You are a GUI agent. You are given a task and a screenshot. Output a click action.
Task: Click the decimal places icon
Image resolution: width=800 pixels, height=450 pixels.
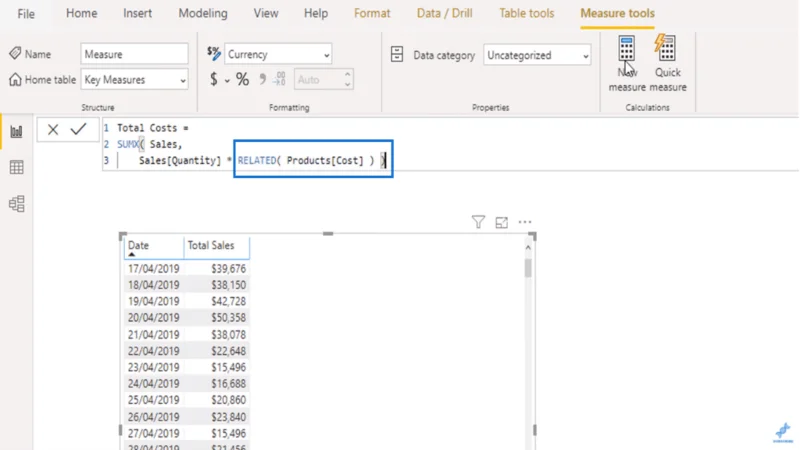(x=279, y=79)
